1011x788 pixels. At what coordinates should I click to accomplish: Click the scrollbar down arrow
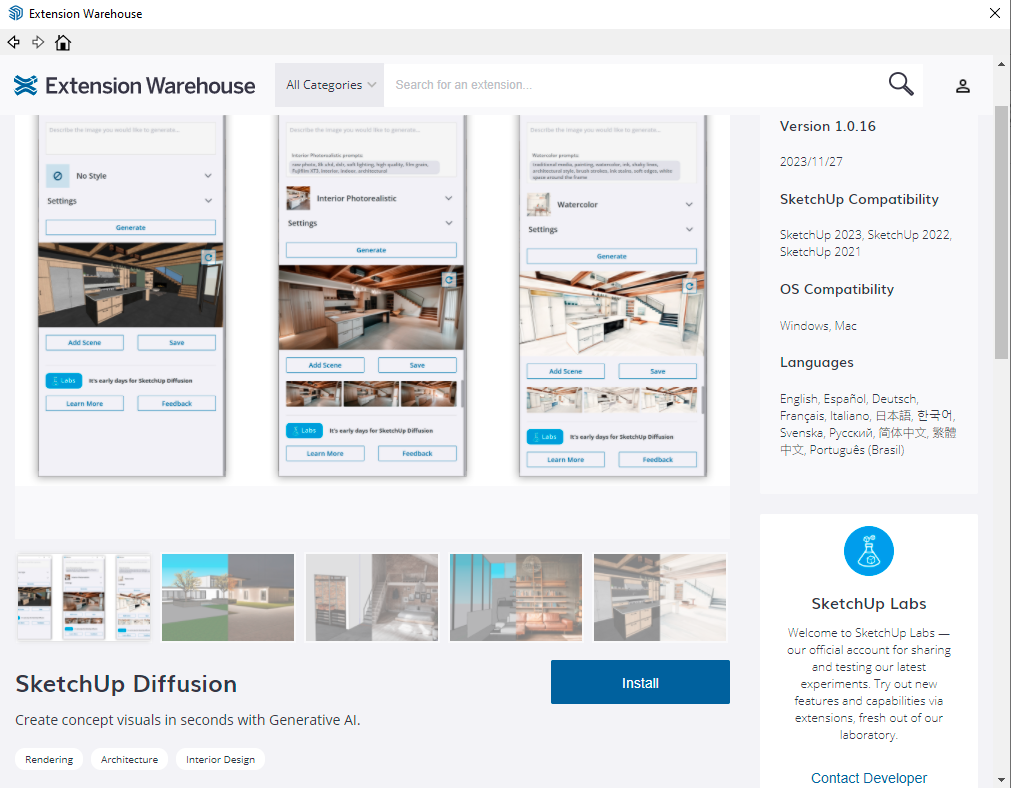1001,780
